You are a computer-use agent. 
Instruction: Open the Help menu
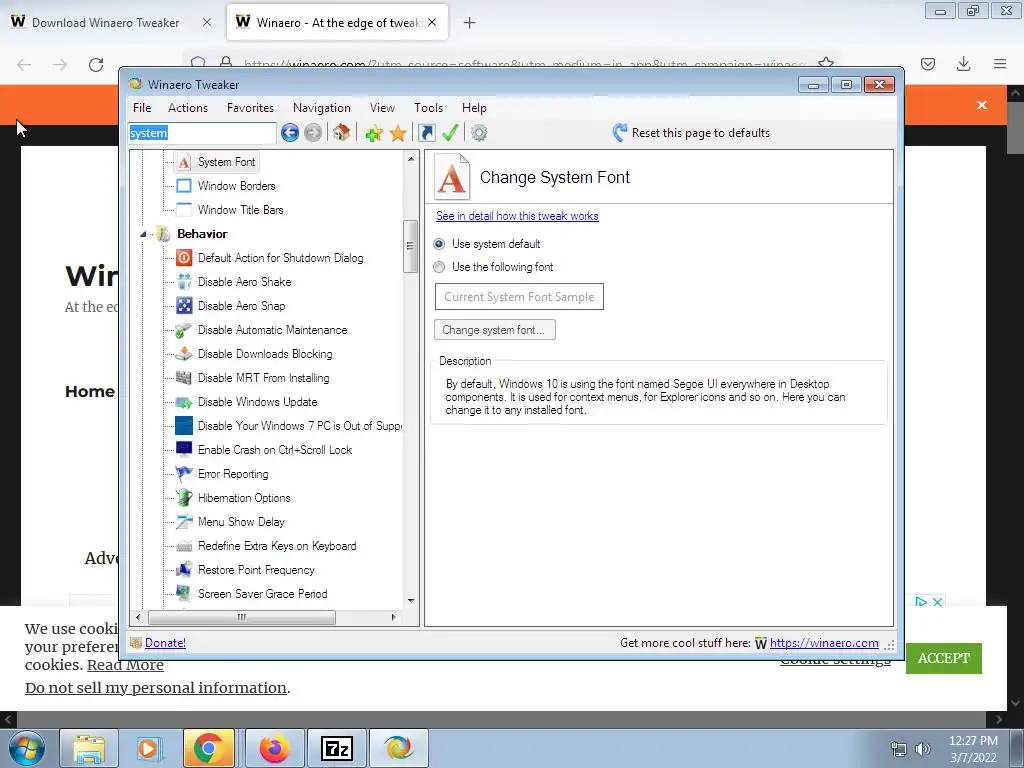pos(474,108)
